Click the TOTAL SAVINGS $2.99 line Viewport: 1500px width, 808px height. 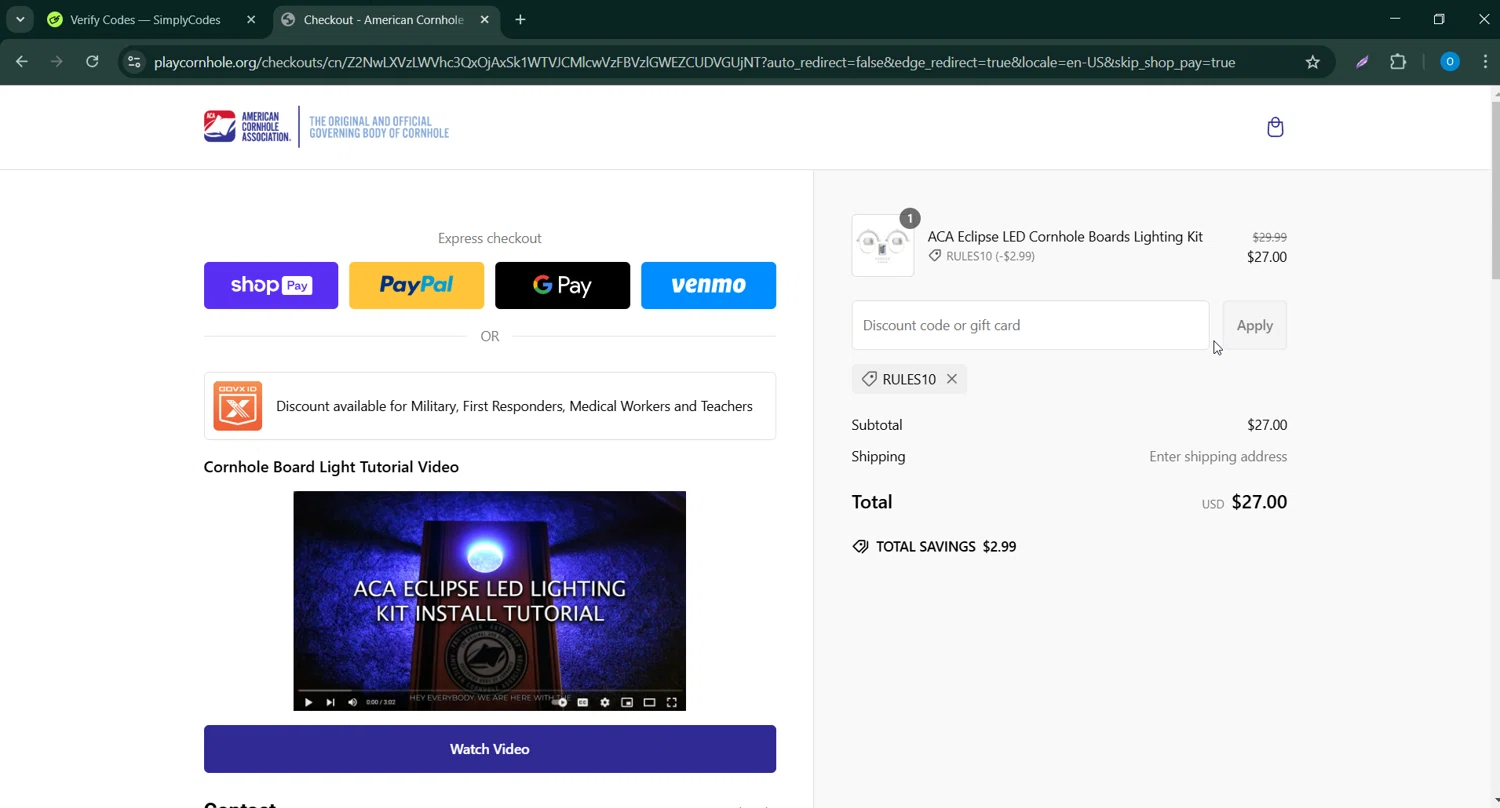point(934,547)
